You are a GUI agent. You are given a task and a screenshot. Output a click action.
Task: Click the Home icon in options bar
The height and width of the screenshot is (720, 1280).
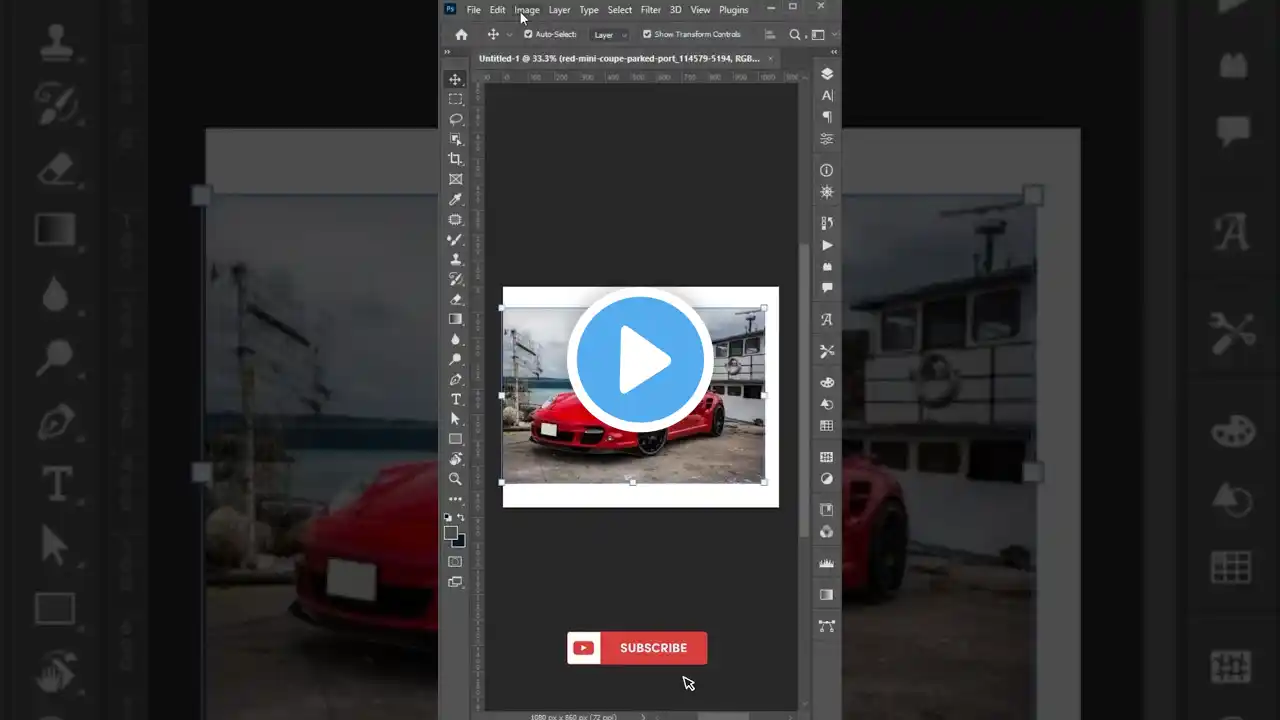click(x=461, y=35)
